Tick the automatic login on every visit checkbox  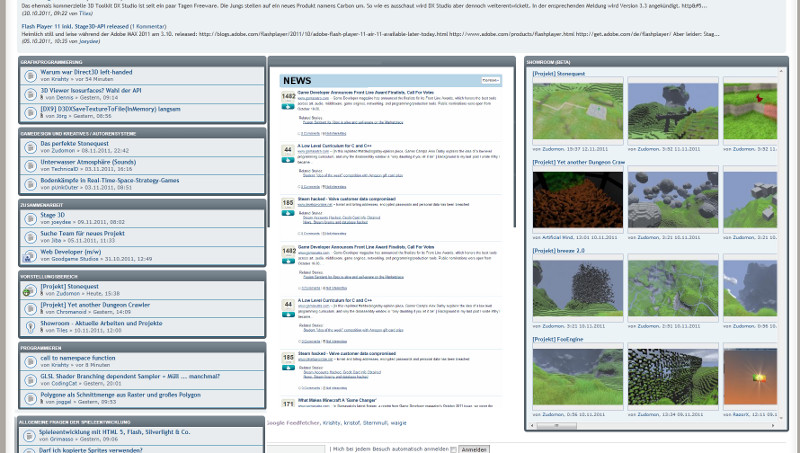452,449
